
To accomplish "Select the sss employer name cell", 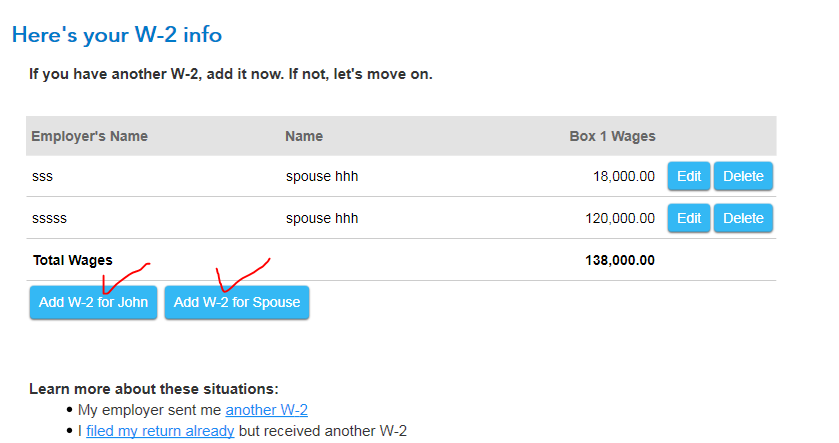I will point(43,177).
